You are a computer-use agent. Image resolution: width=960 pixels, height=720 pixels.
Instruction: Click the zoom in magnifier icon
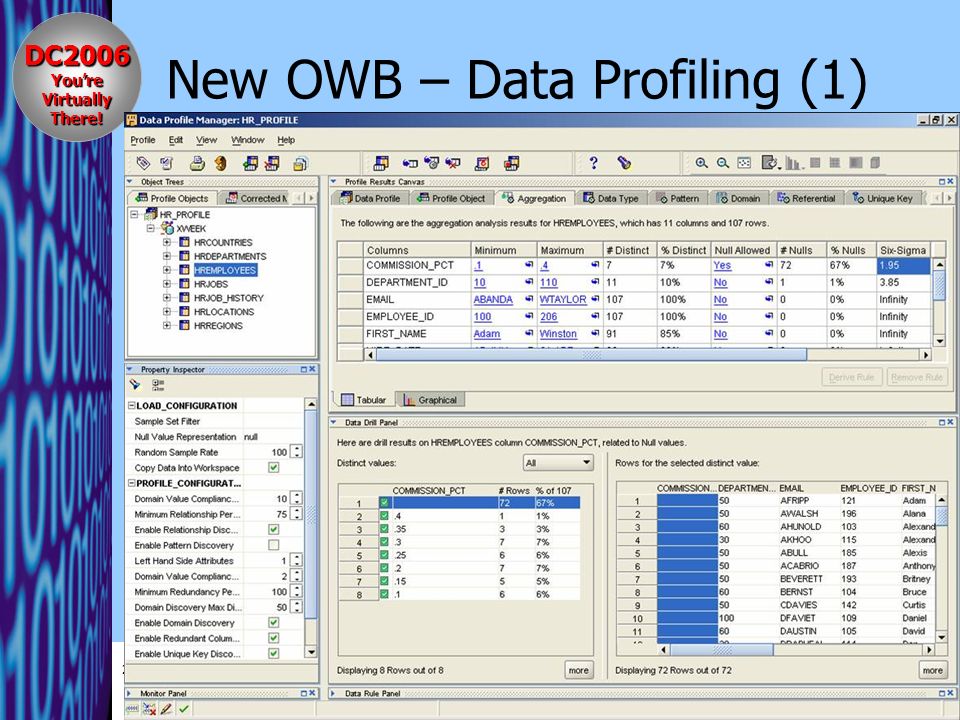click(701, 163)
